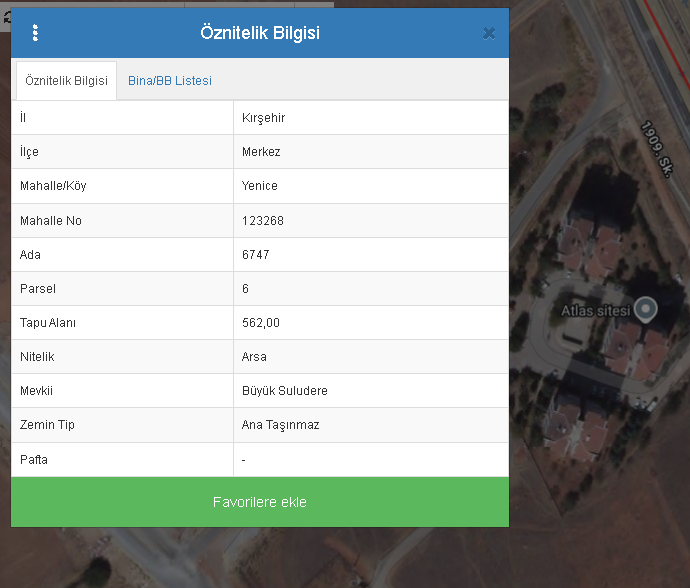This screenshot has height=588, width=690.
Task: Select the Yenice neighborhood value
Action: 260,186
